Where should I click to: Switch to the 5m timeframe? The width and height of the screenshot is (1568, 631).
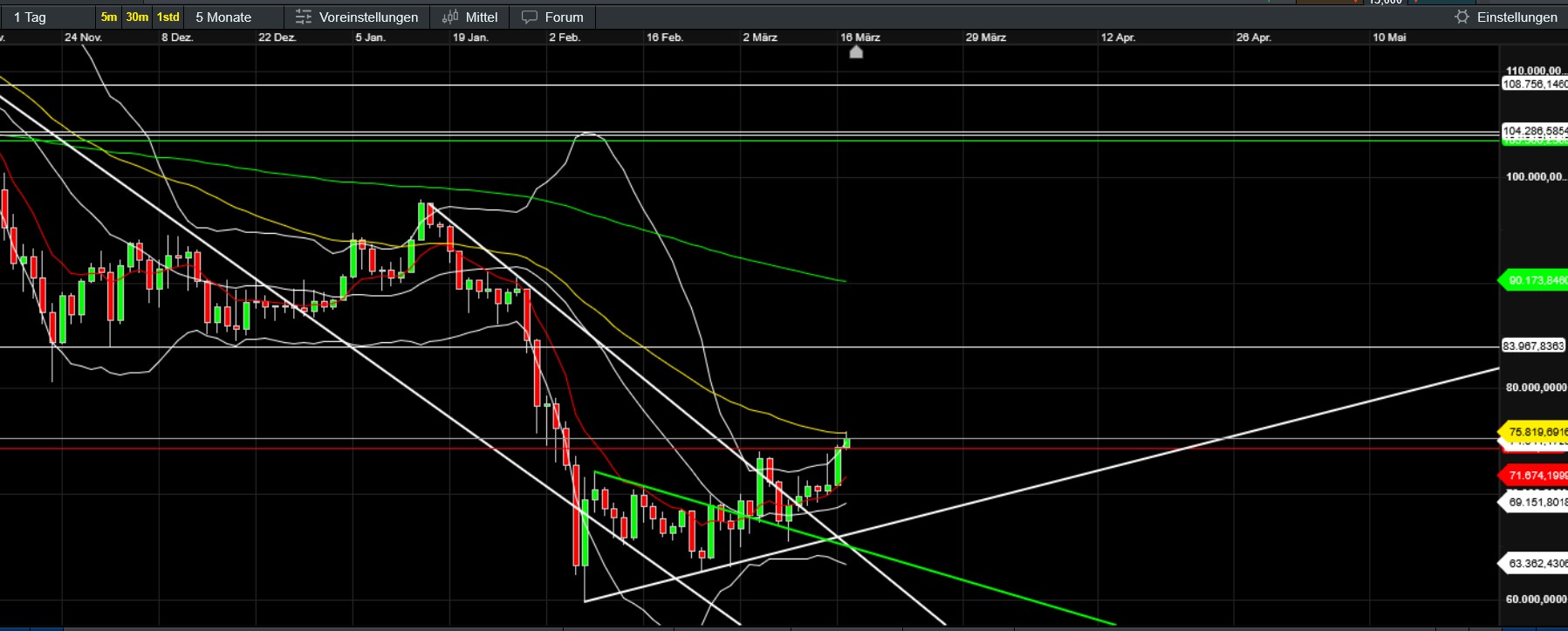[x=108, y=17]
